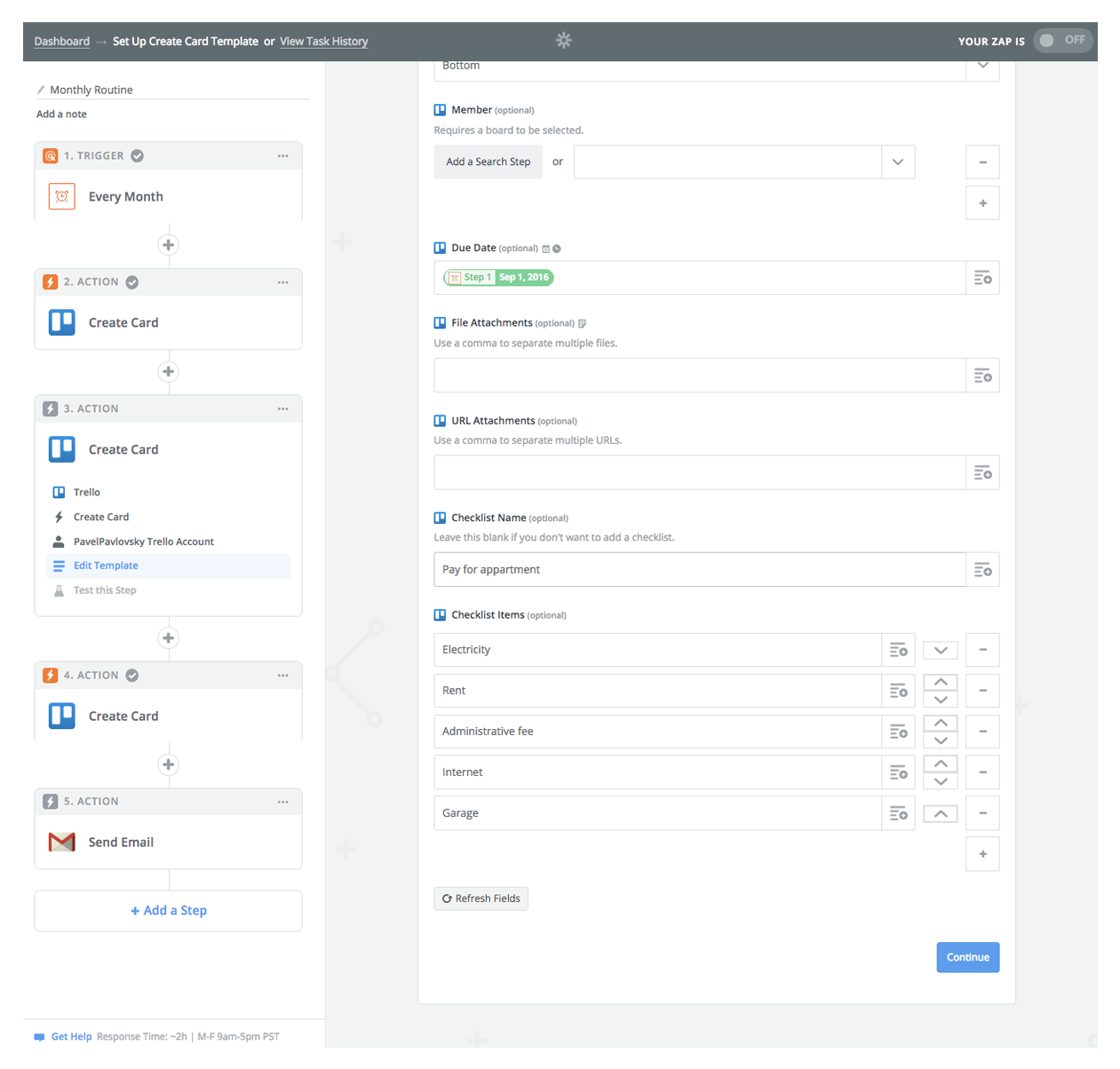This screenshot has height=1069, width=1120.
Task: Add a step after Every Month trigger
Action: click(169, 245)
